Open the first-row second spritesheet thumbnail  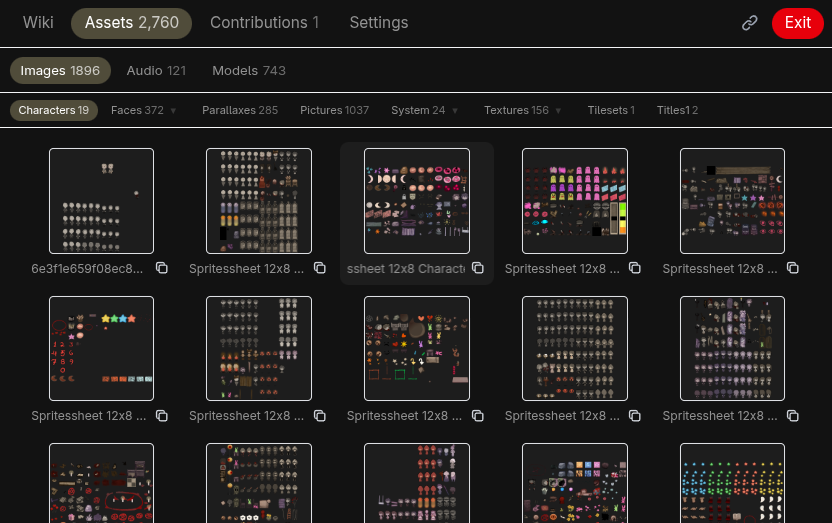click(x=259, y=201)
